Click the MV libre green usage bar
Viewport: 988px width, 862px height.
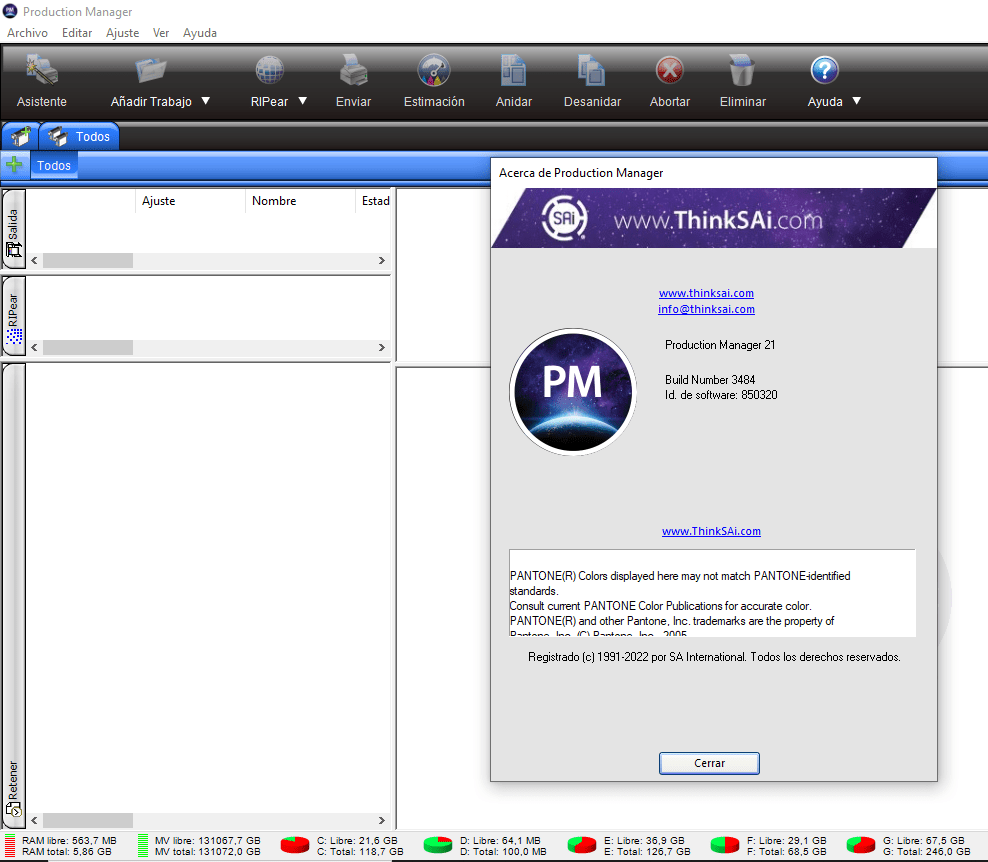(x=142, y=846)
